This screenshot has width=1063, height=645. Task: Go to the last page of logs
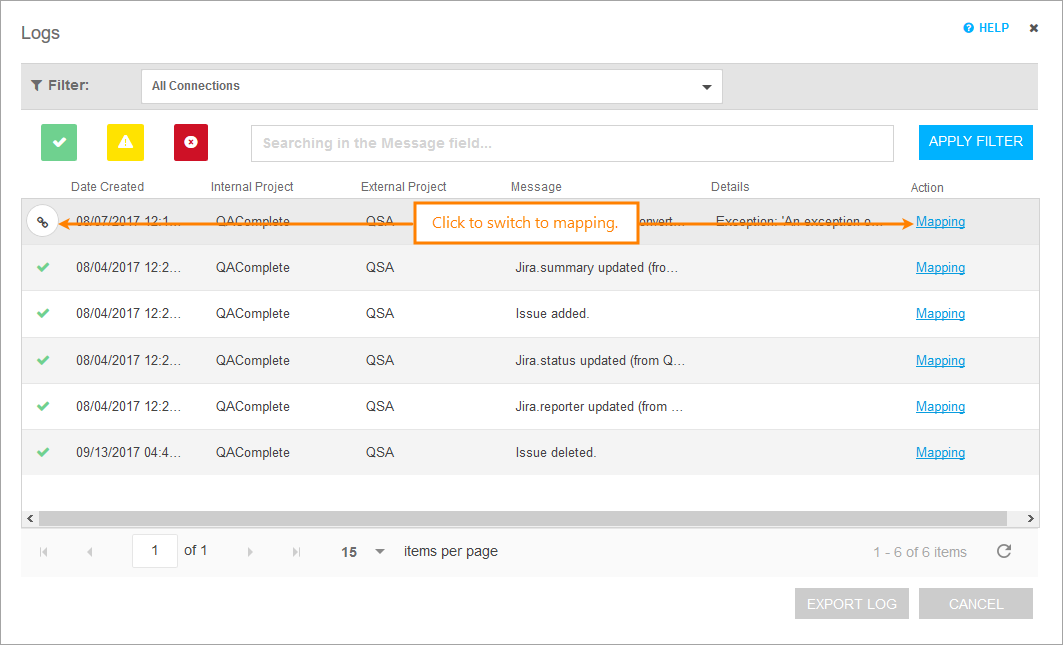(x=295, y=551)
